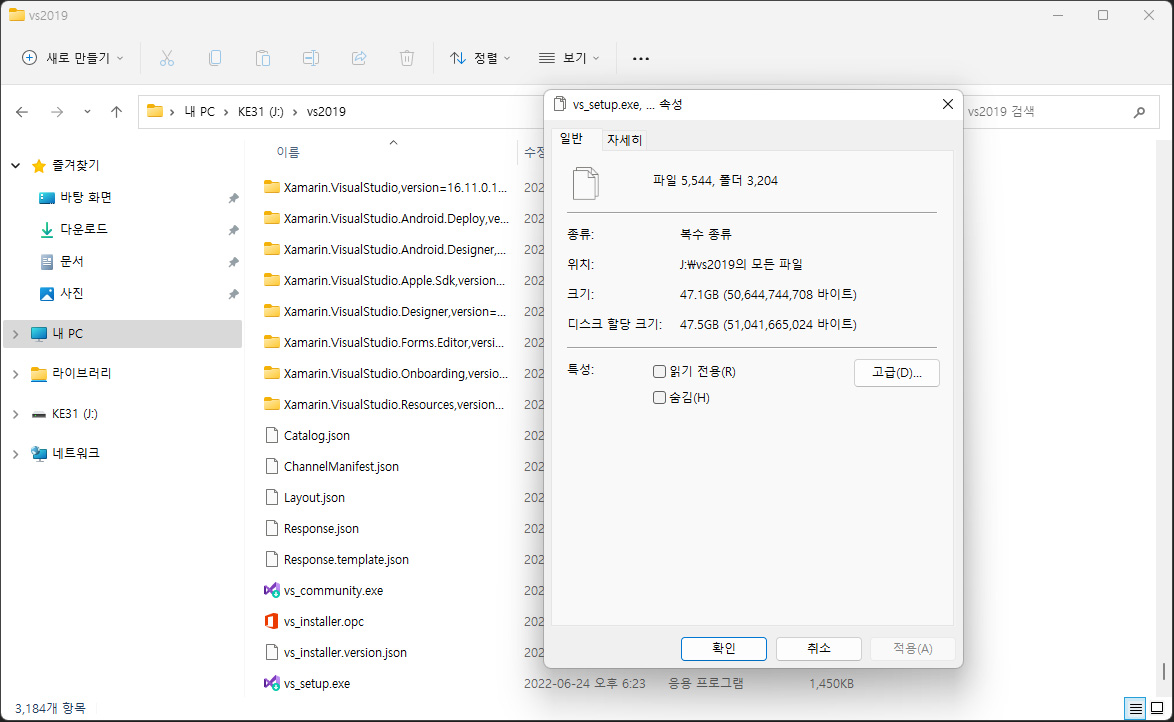Collapse the 즐겨찾기 favorites group
Image resolution: width=1174 pixels, height=722 pixels.
(x=16, y=166)
